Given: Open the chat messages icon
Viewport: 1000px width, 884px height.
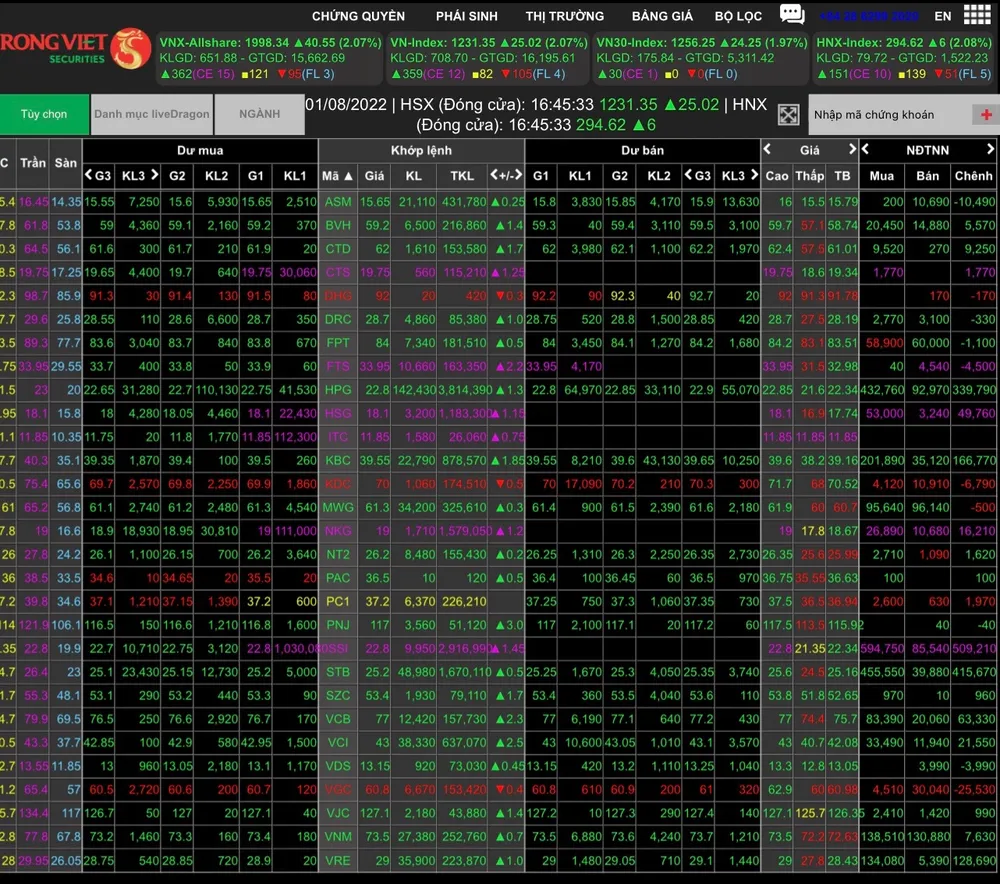Looking at the screenshot, I should (x=792, y=15).
